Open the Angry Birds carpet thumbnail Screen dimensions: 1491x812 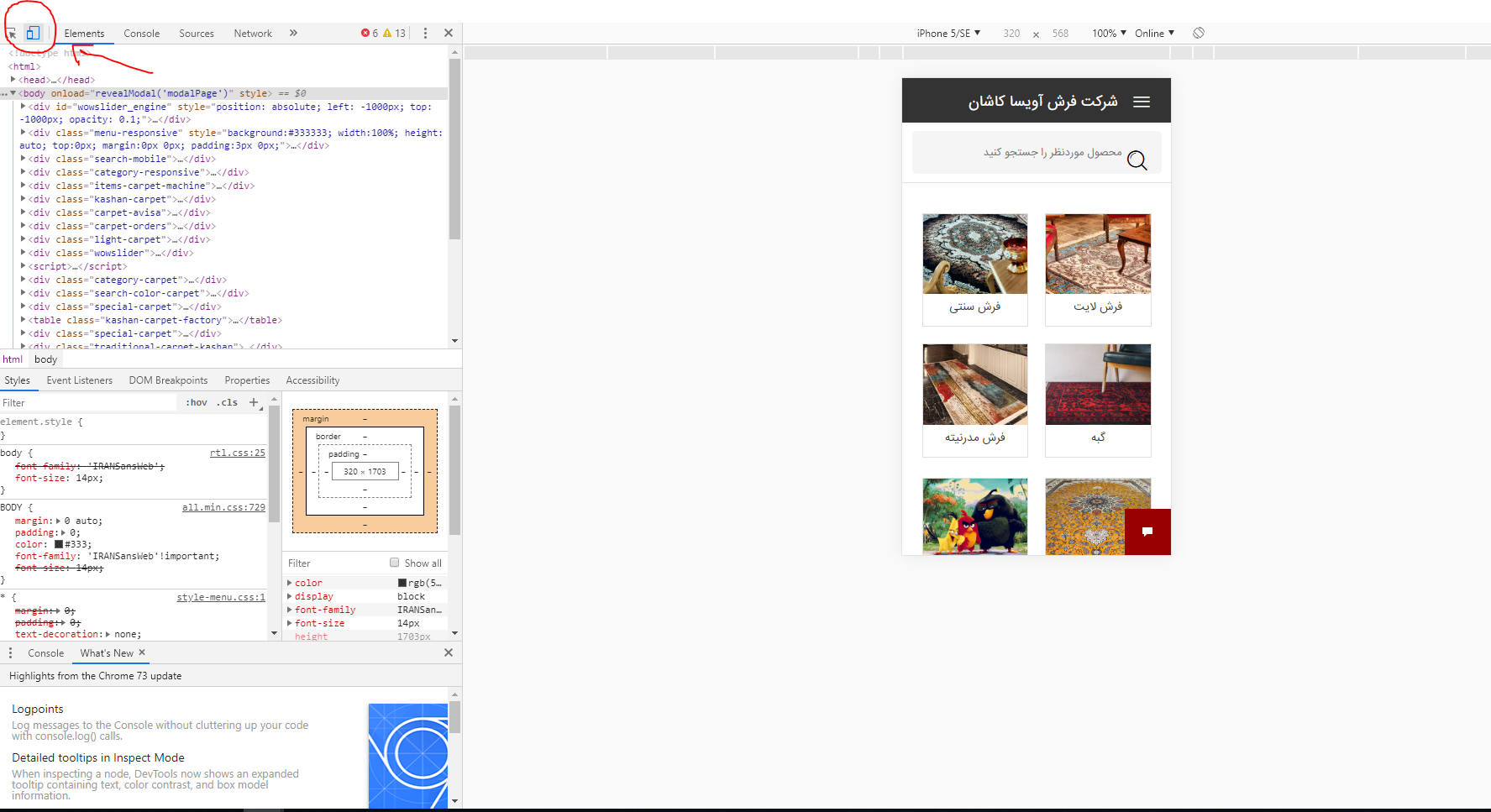(x=975, y=516)
